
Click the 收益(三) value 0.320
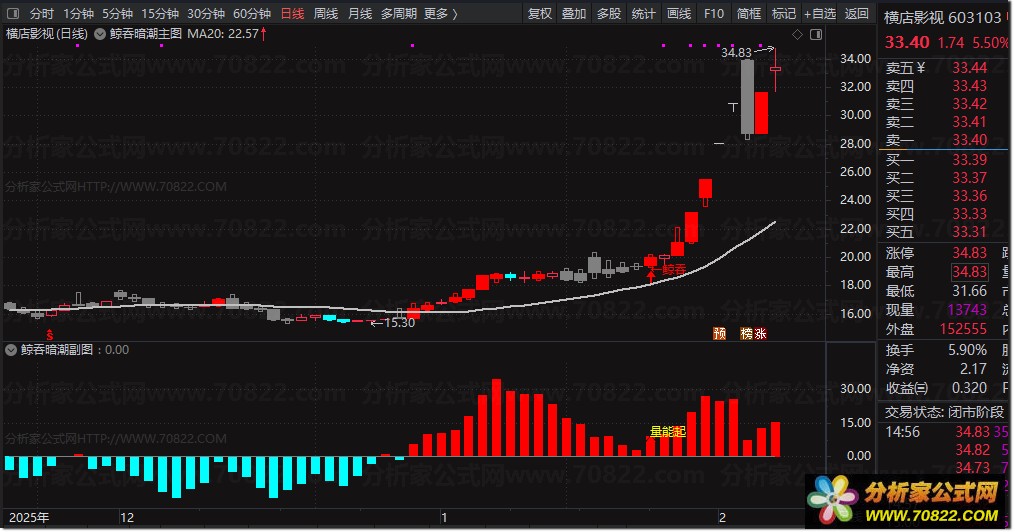click(x=969, y=388)
